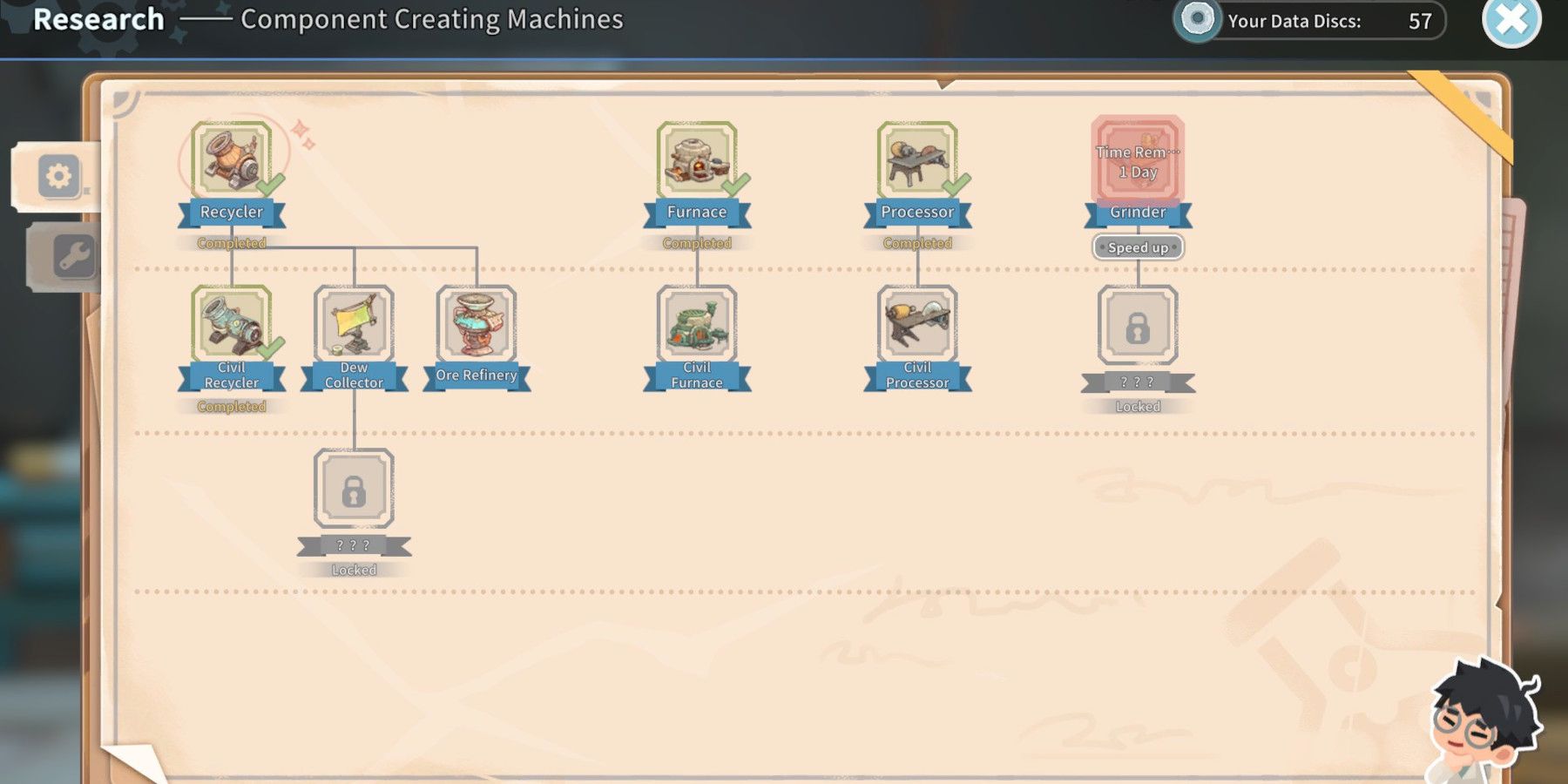Select the Civil Recycler research icon
The height and width of the screenshot is (784, 1568).
[x=232, y=324]
